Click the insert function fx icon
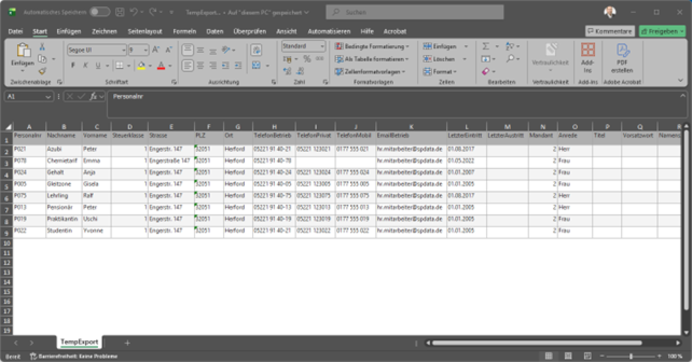692x362 pixels. [x=93, y=96]
